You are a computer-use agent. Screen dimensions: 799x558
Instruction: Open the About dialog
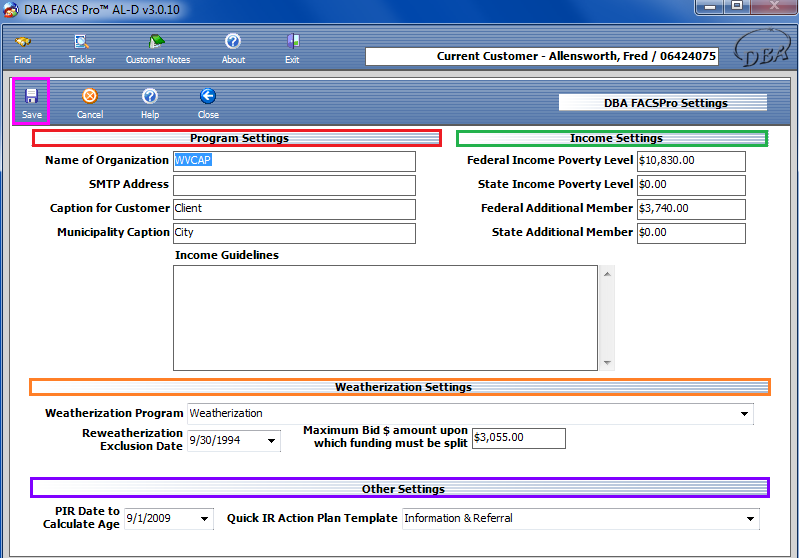coord(233,49)
